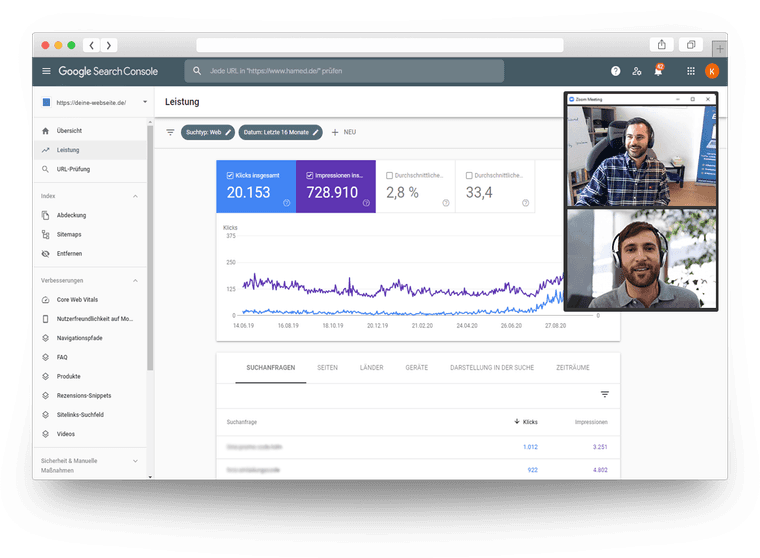Screen dimensions: 760x558
Task: Click the Impressionen column header
Action: tap(591, 422)
